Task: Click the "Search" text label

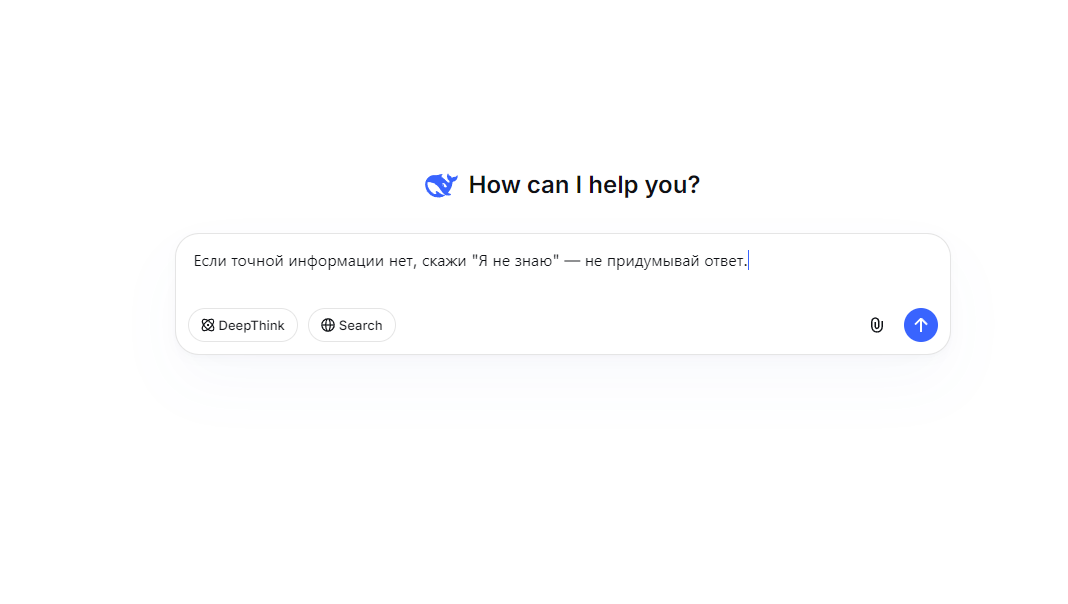Action: click(360, 325)
